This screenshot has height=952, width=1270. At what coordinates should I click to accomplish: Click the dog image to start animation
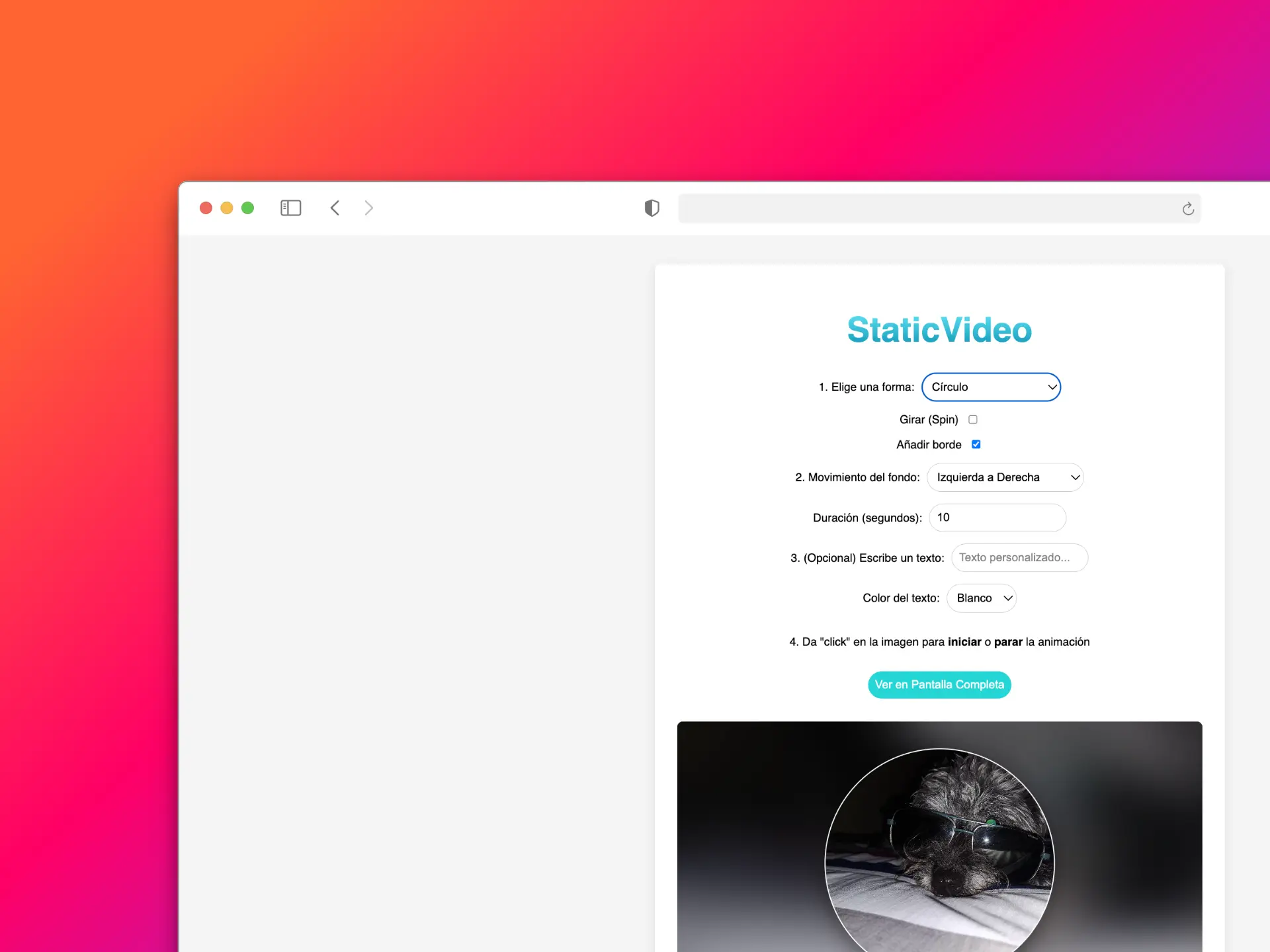click(x=939, y=837)
